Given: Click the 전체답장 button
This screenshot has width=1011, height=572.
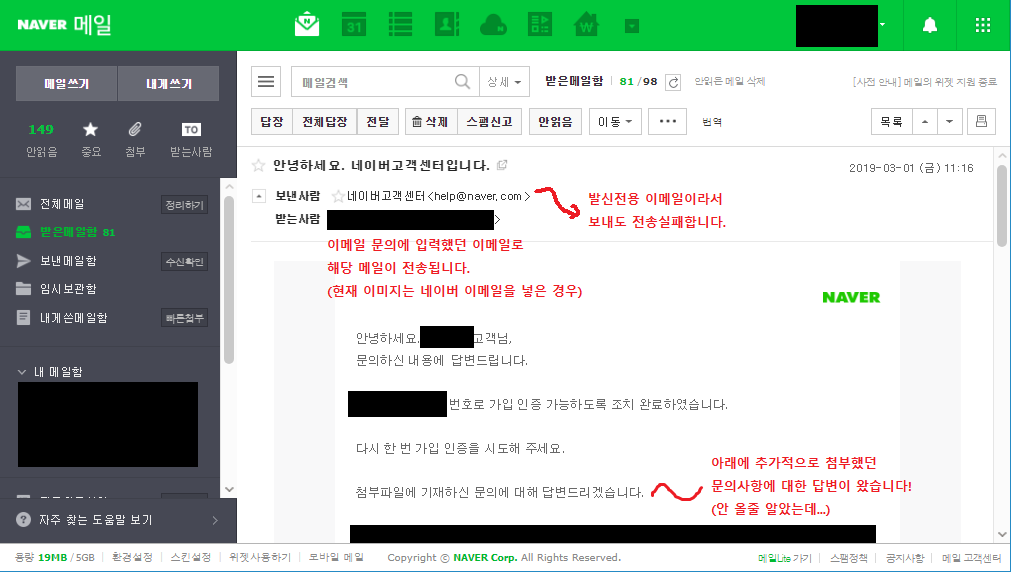Looking at the screenshot, I should click(324, 121).
